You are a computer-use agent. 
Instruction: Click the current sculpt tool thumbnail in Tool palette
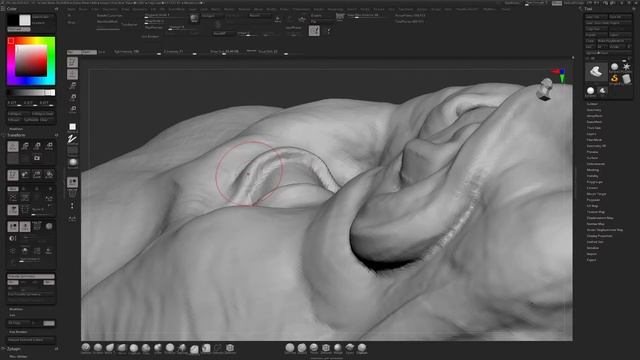596,72
